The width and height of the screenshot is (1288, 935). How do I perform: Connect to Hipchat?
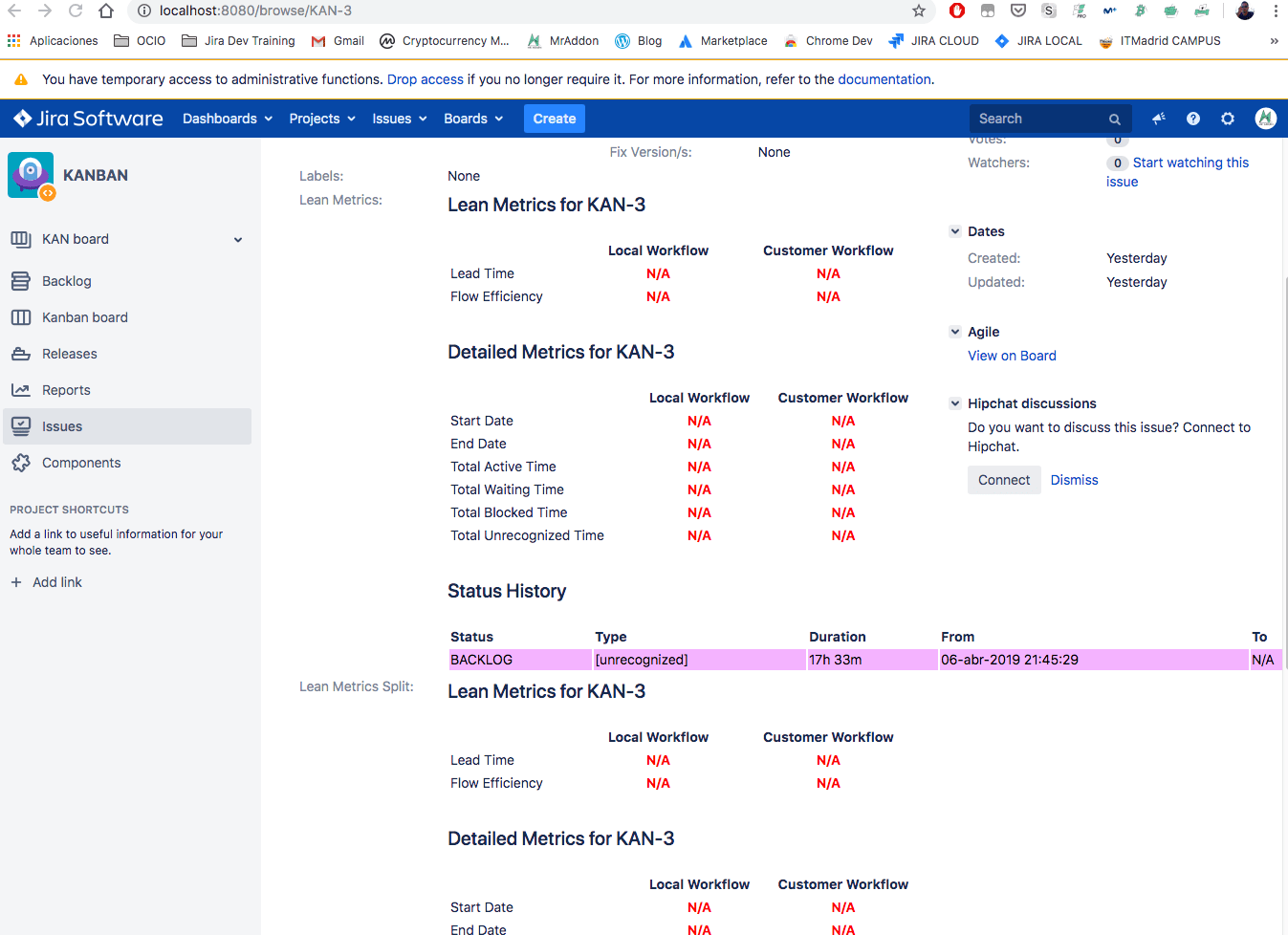(1004, 479)
